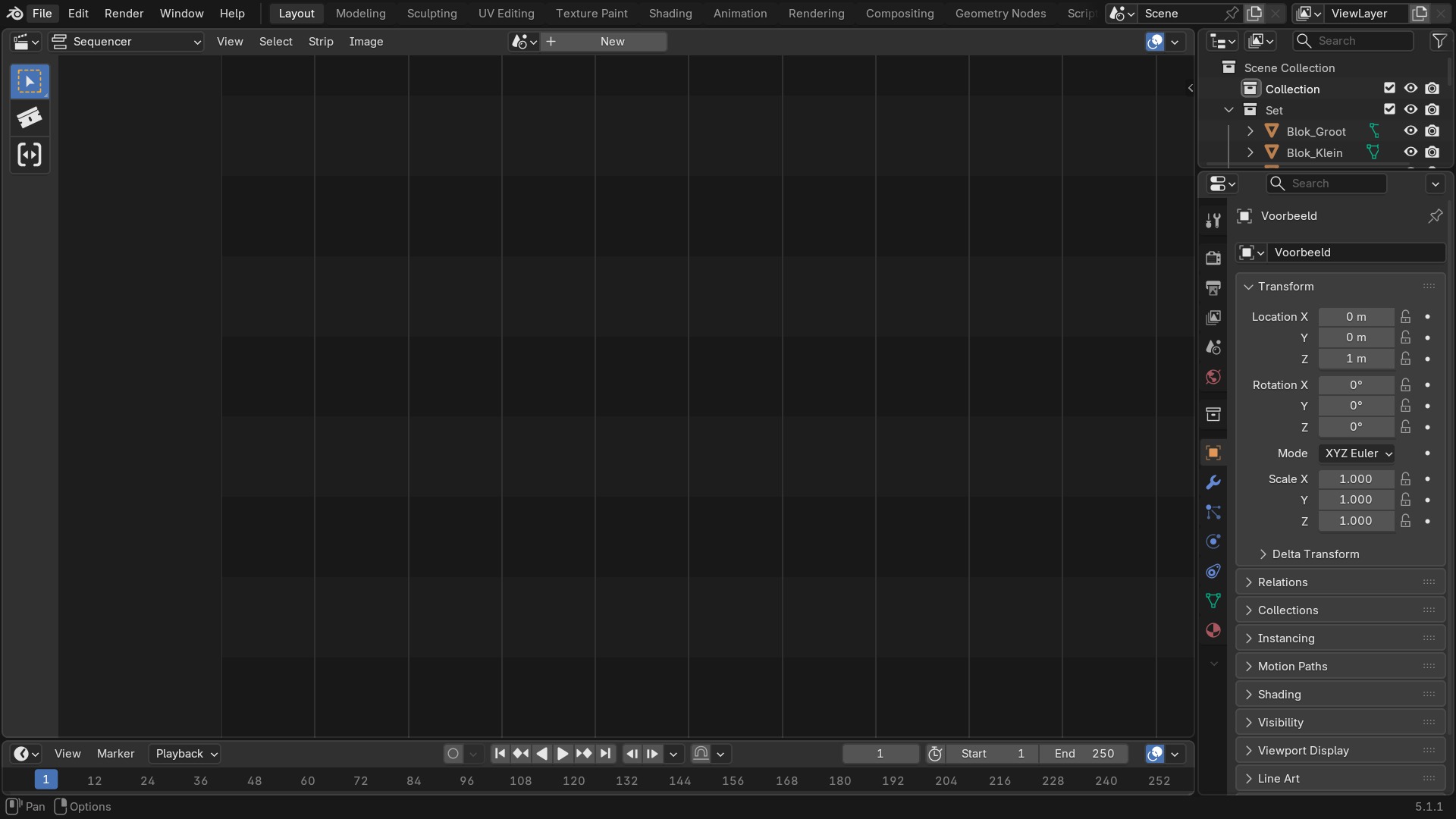Image resolution: width=1456 pixels, height=819 pixels.
Task: Open the Object Data properties tab
Action: 1213,601
